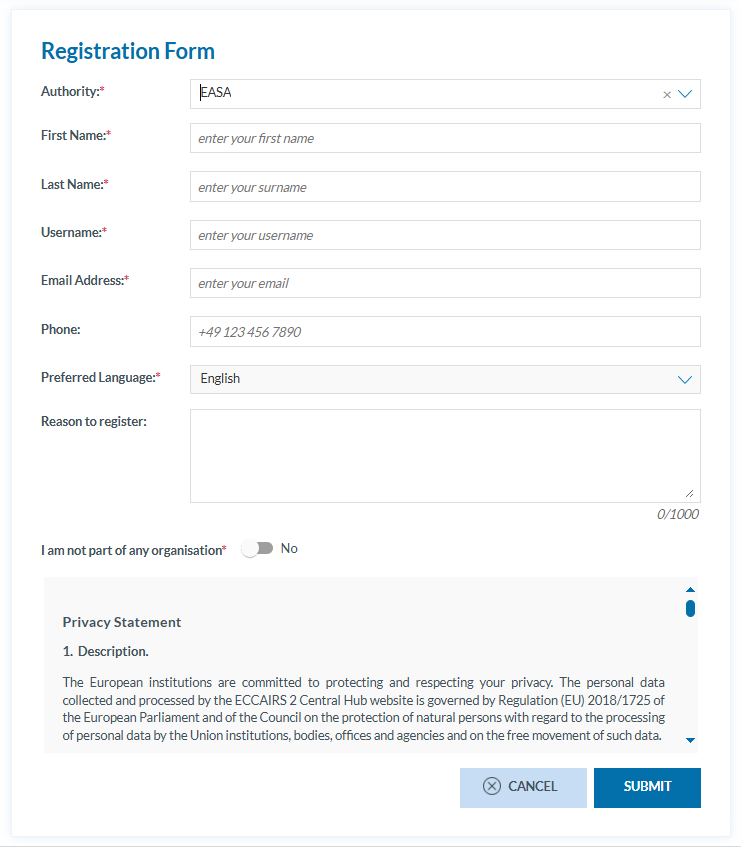Click the circled X icon on Cancel
Screen dimensions: 741x847
pos(491,786)
